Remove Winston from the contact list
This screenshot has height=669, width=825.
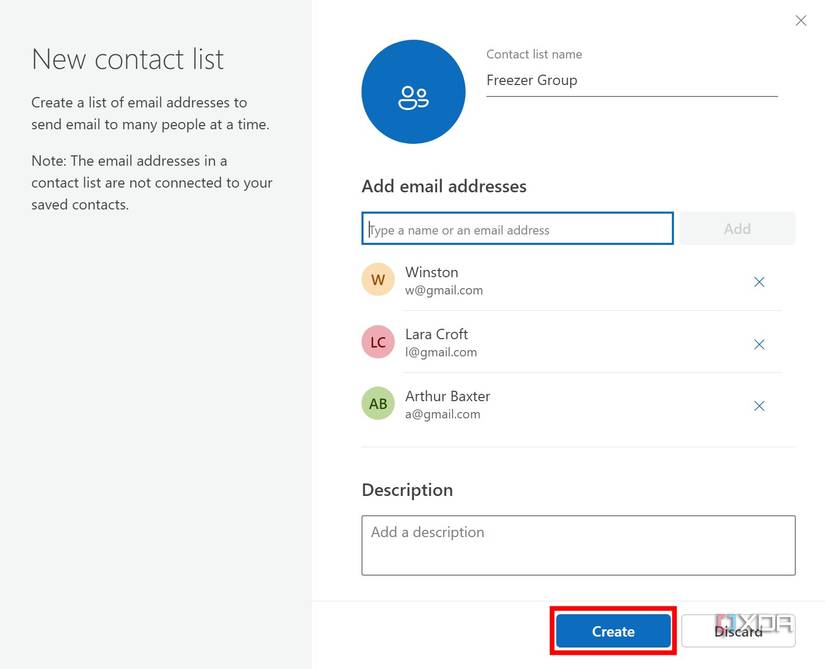pos(759,282)
